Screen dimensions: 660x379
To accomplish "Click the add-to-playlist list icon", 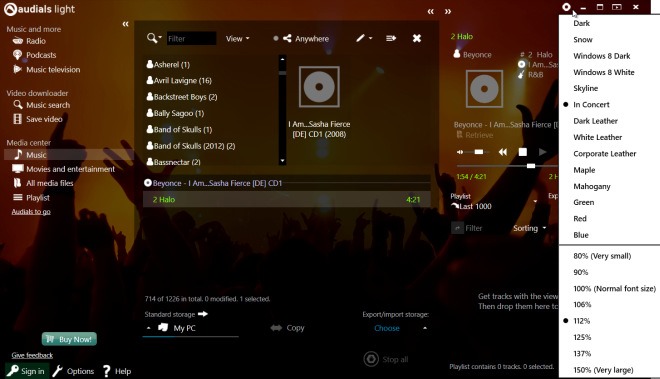I will [391, 38].
